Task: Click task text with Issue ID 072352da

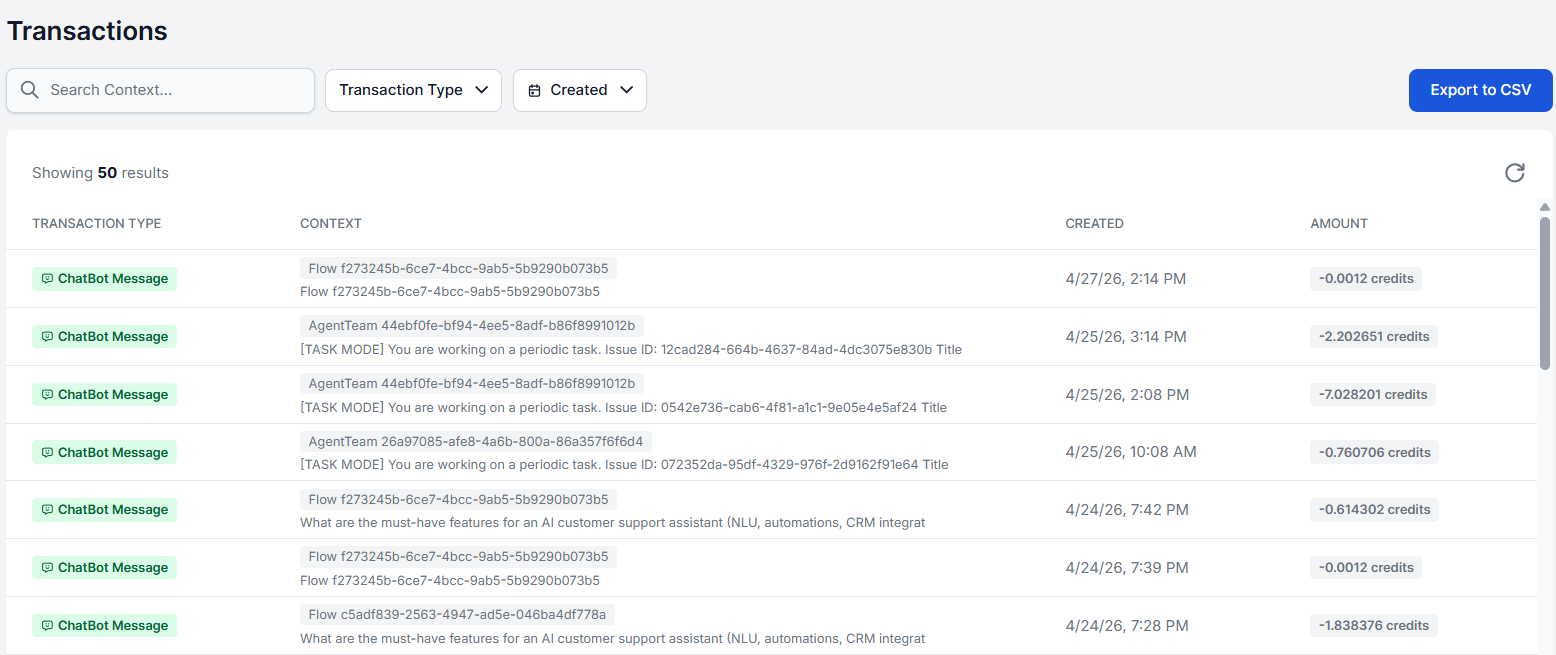Action: coord(624,465)
